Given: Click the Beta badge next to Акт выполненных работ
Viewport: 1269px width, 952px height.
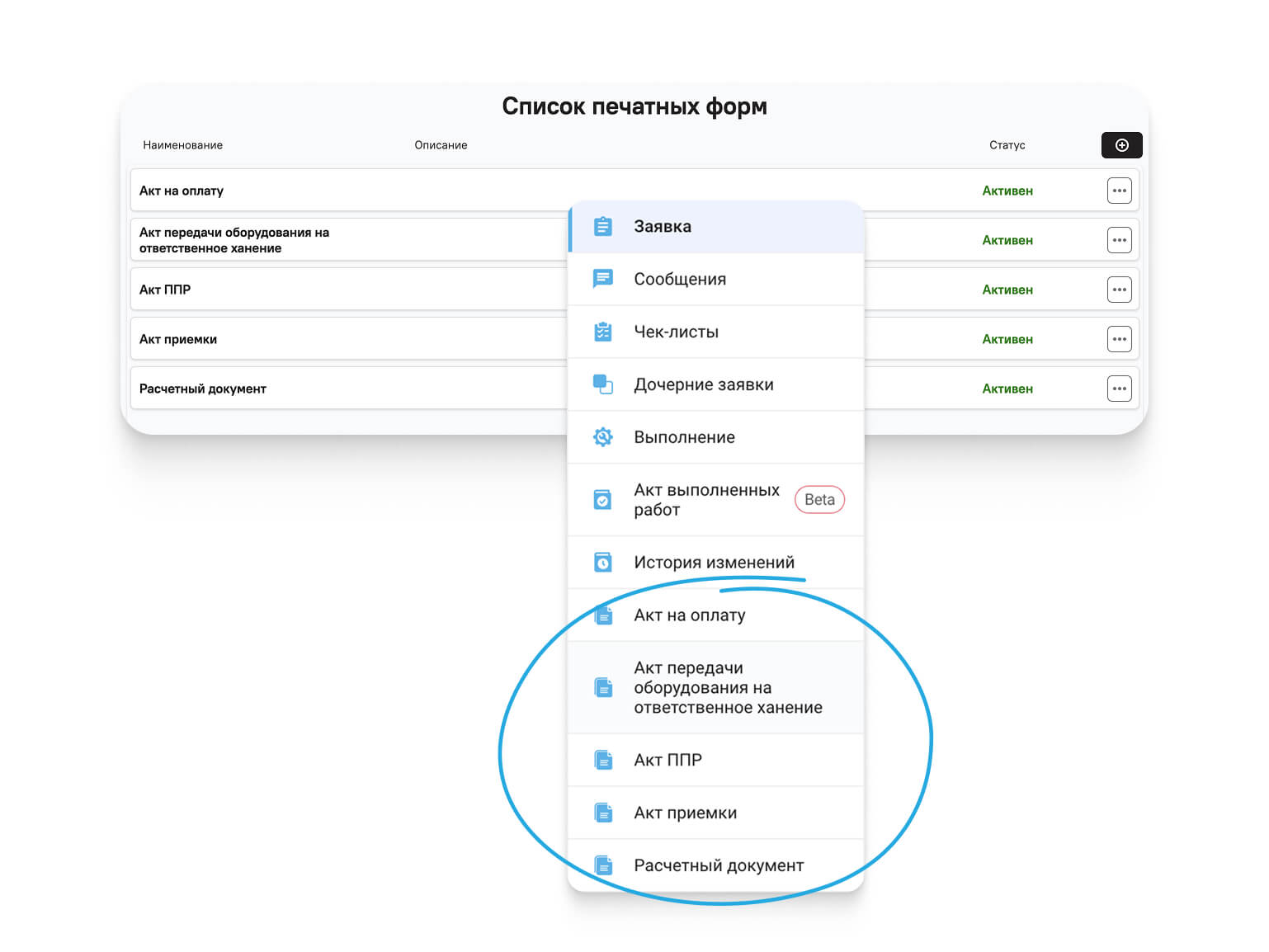Looking at the screenshot, I should [819, 500].
